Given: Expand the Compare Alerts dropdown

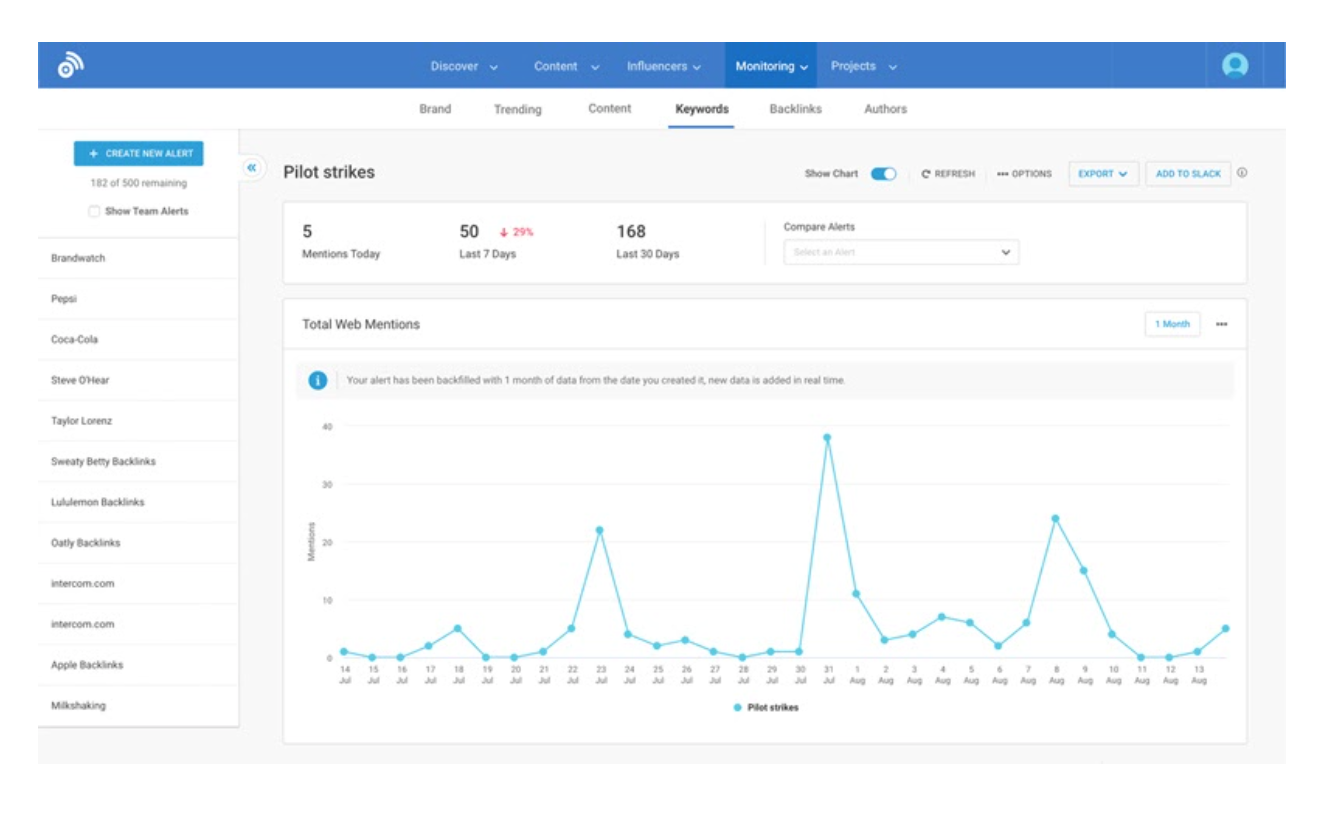Looking at the screenshot, I should 900,253.
